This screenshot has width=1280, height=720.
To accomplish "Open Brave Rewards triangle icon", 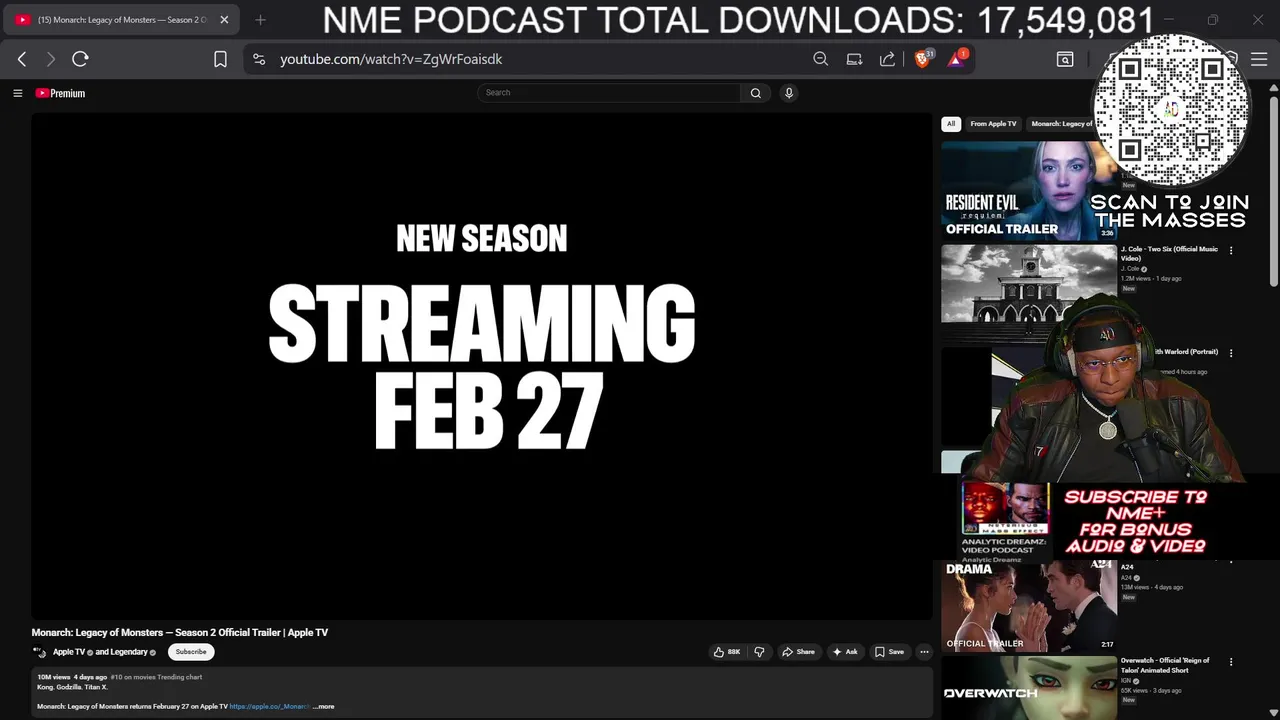I will tap(957, 59).
